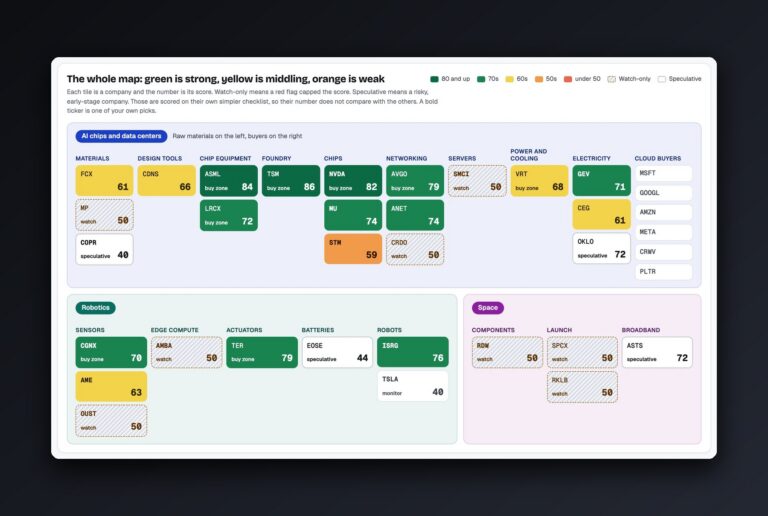Click the CGNX sensors tile
768x516 pixels.
111,352
